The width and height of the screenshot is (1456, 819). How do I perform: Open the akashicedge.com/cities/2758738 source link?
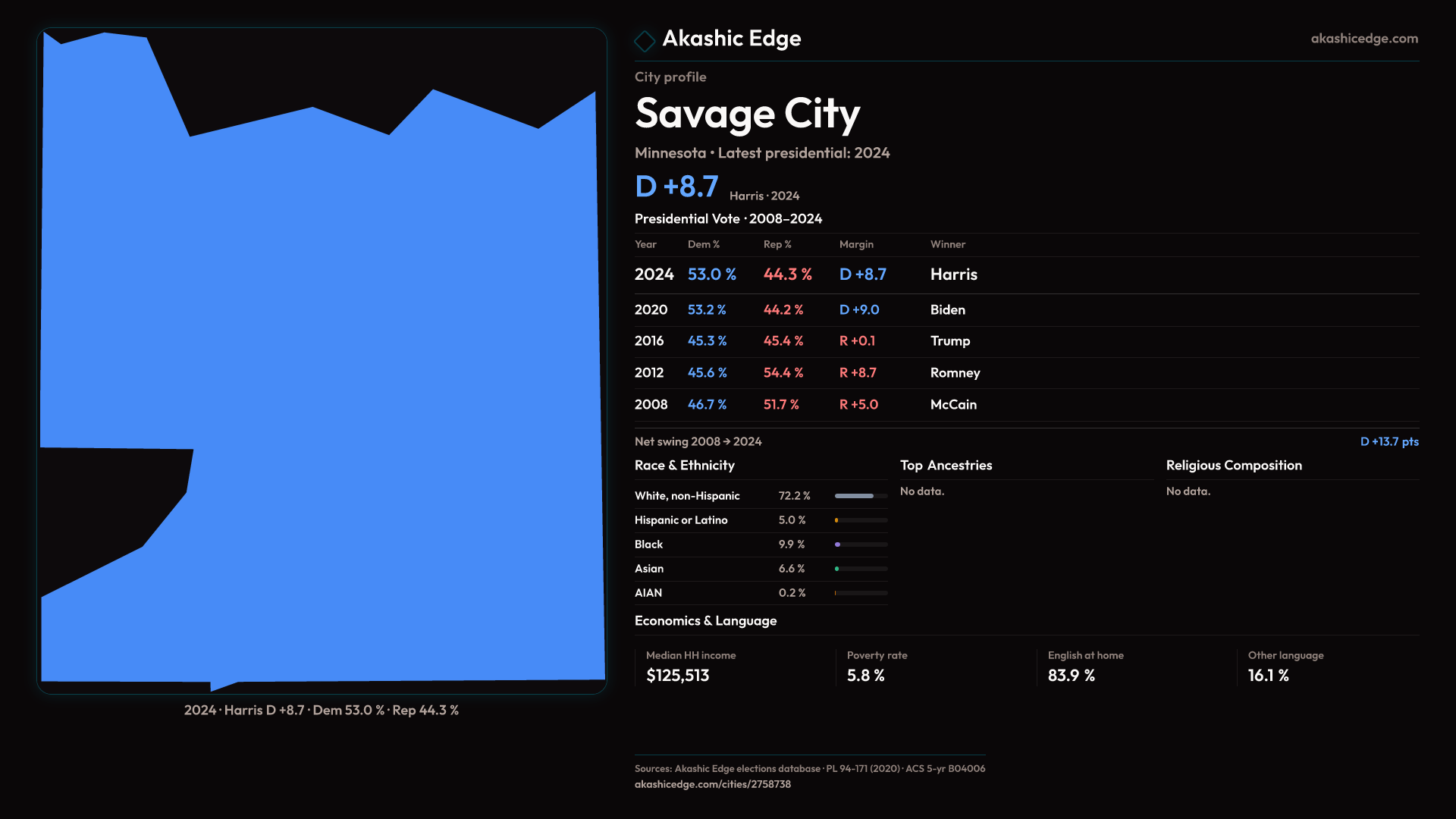tap(712, 784)
